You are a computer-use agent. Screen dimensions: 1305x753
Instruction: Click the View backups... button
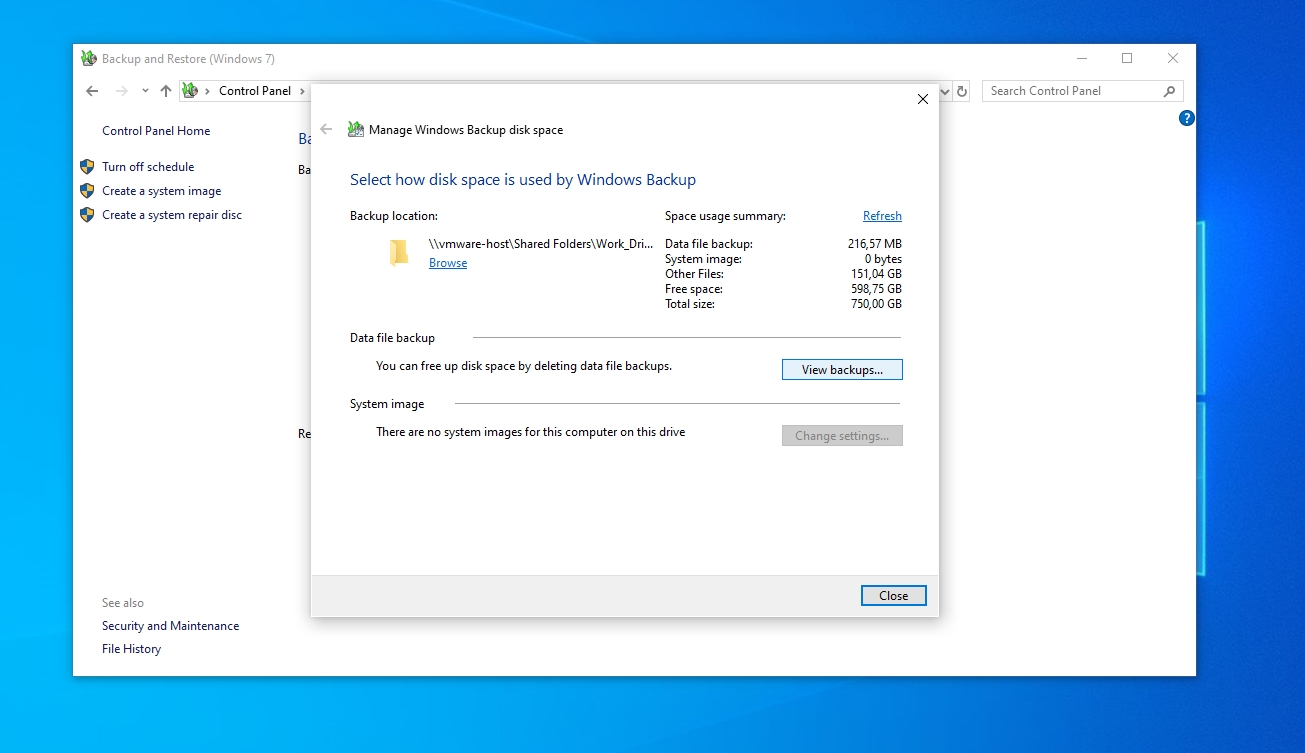click(842, 370)
